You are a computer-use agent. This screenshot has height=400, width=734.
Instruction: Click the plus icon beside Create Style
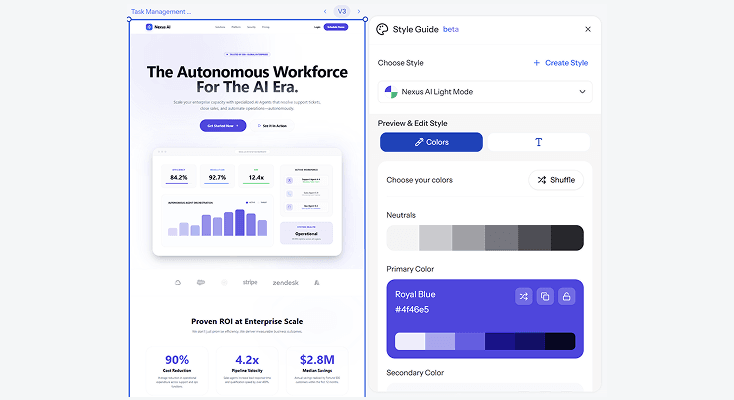[x=536, y=63]
